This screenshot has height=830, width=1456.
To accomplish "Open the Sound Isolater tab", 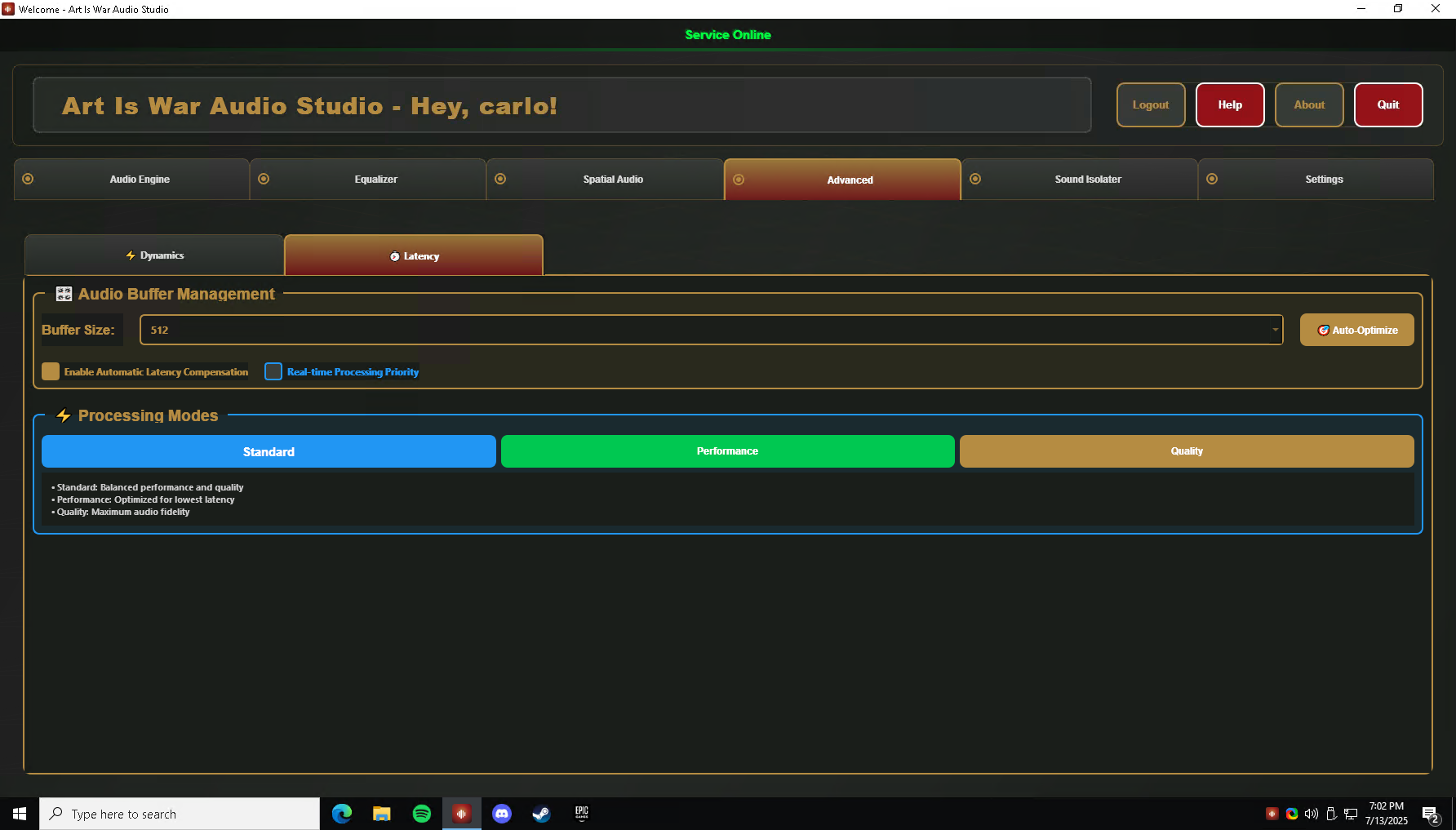I will pos(1079,179).
